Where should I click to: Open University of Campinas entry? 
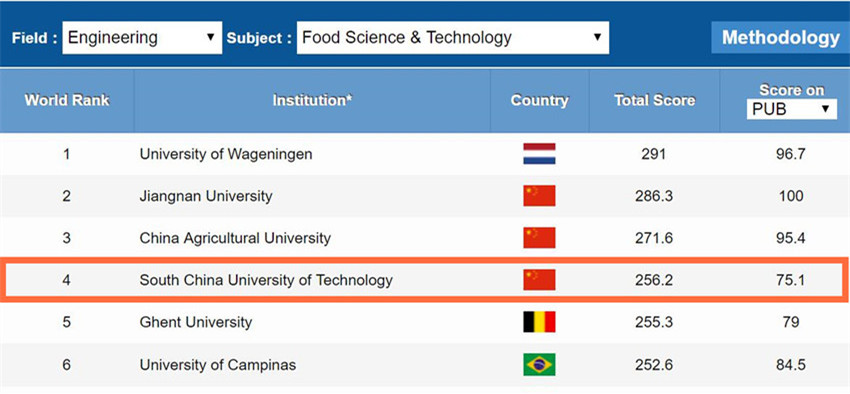[218, 365]
